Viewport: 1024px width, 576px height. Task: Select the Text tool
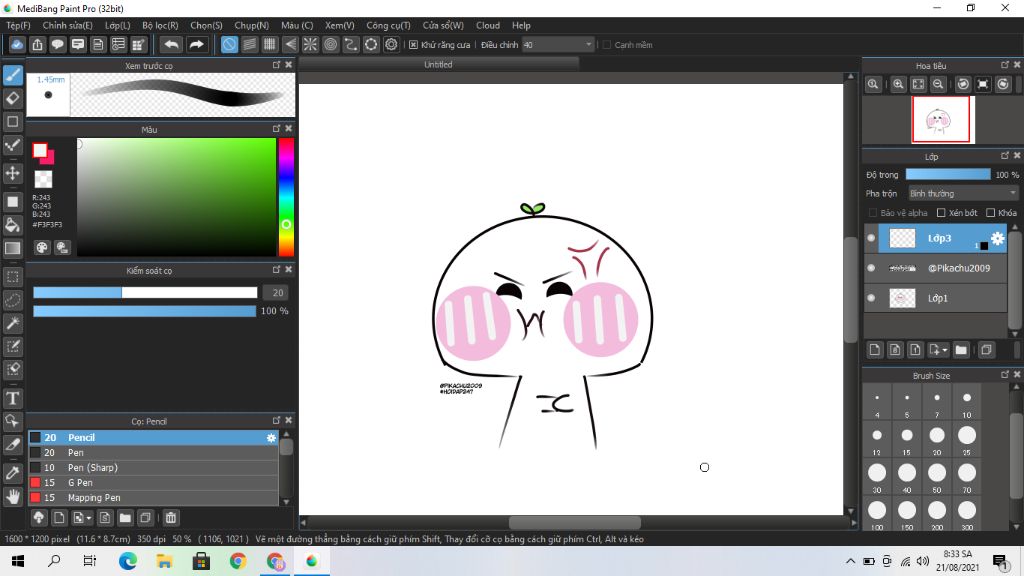pos(12,398)
